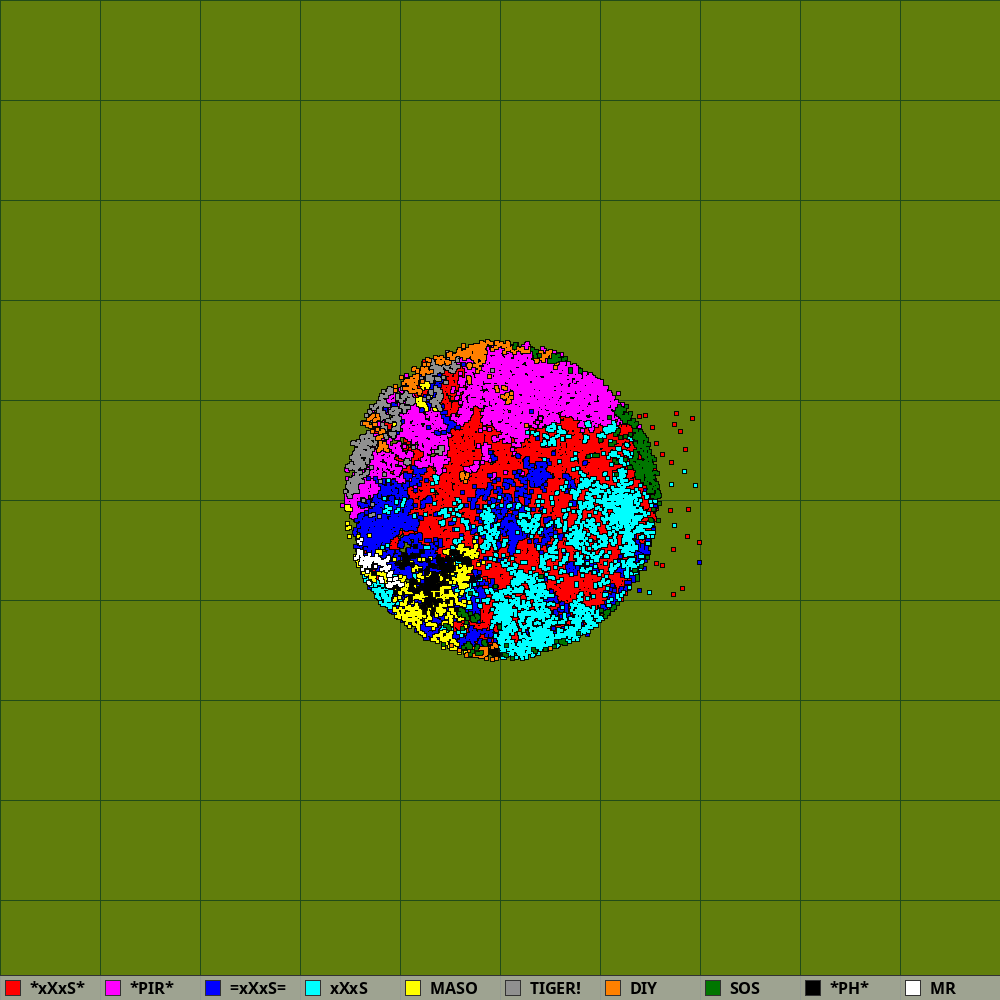Click the magenta *PIR* legend swatch
This screenshot has width=1000, height=1000.
(x=113, y=988)
